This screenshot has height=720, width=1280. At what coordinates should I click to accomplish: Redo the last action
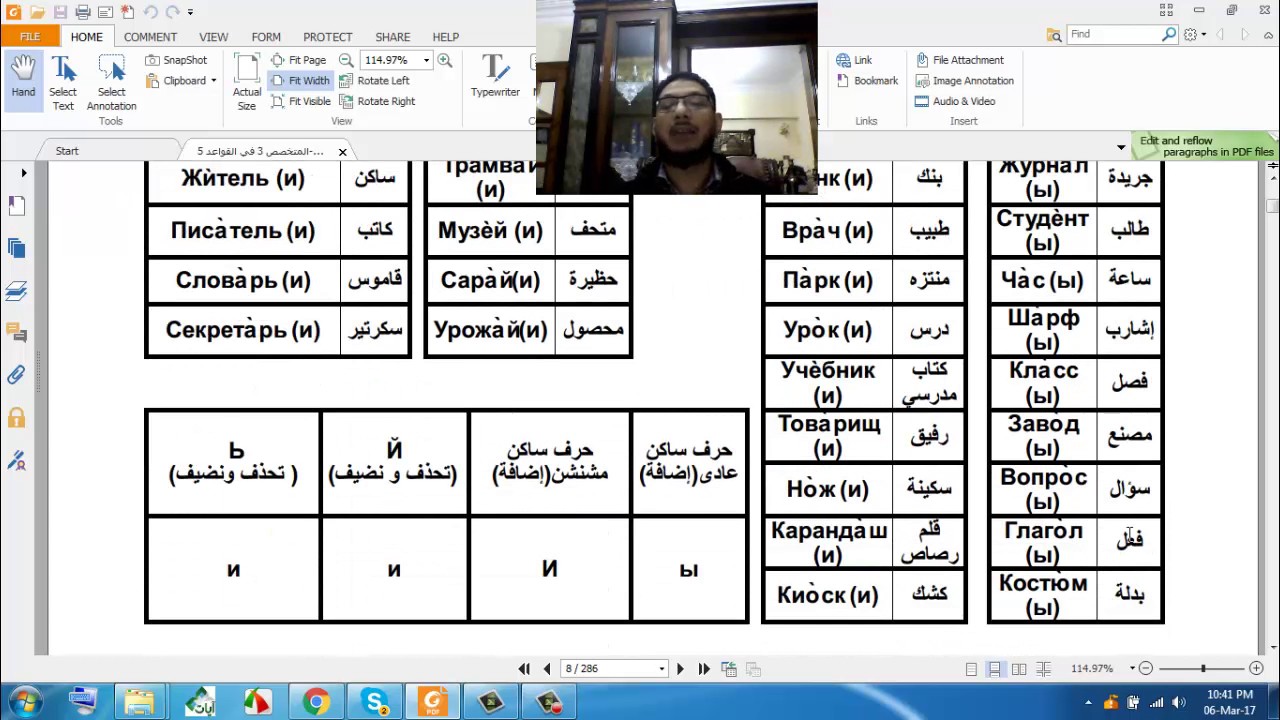click(174, 12)
